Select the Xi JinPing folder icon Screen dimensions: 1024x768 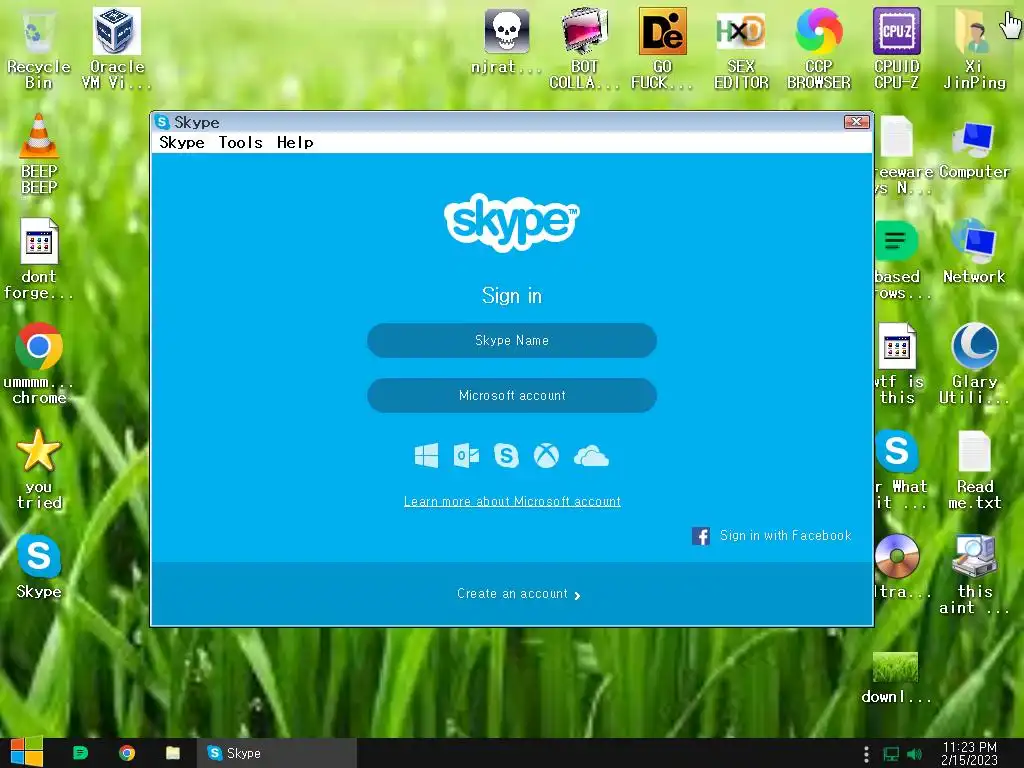pyautogui.click(x=974, y=47)
